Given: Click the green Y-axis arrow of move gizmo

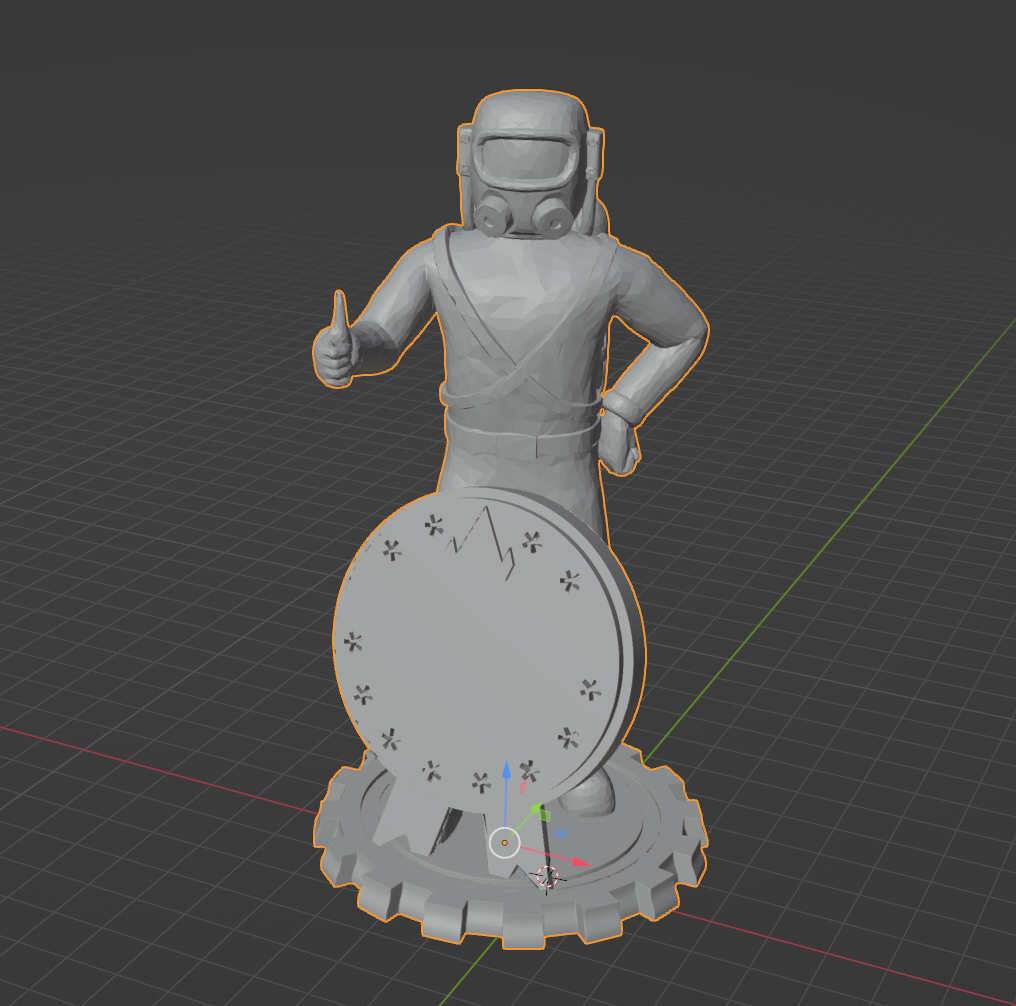Looking at the screenshot, I should tap(536, 808).
